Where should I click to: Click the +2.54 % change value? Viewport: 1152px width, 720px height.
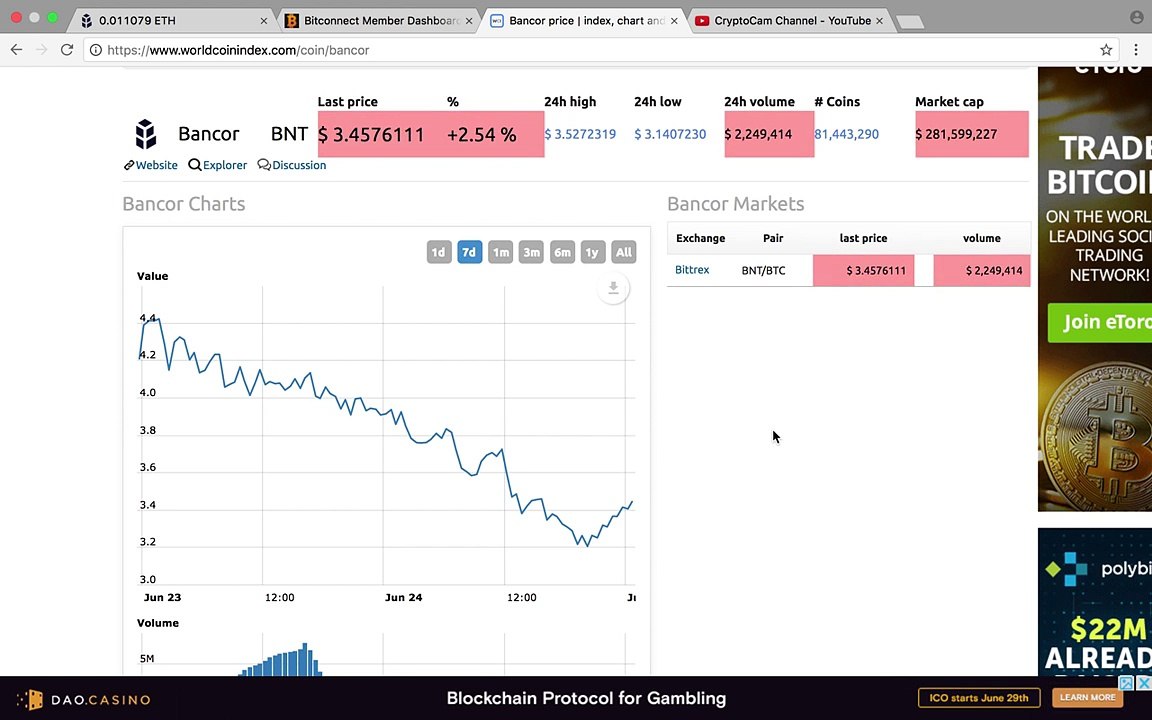point(481,134)
